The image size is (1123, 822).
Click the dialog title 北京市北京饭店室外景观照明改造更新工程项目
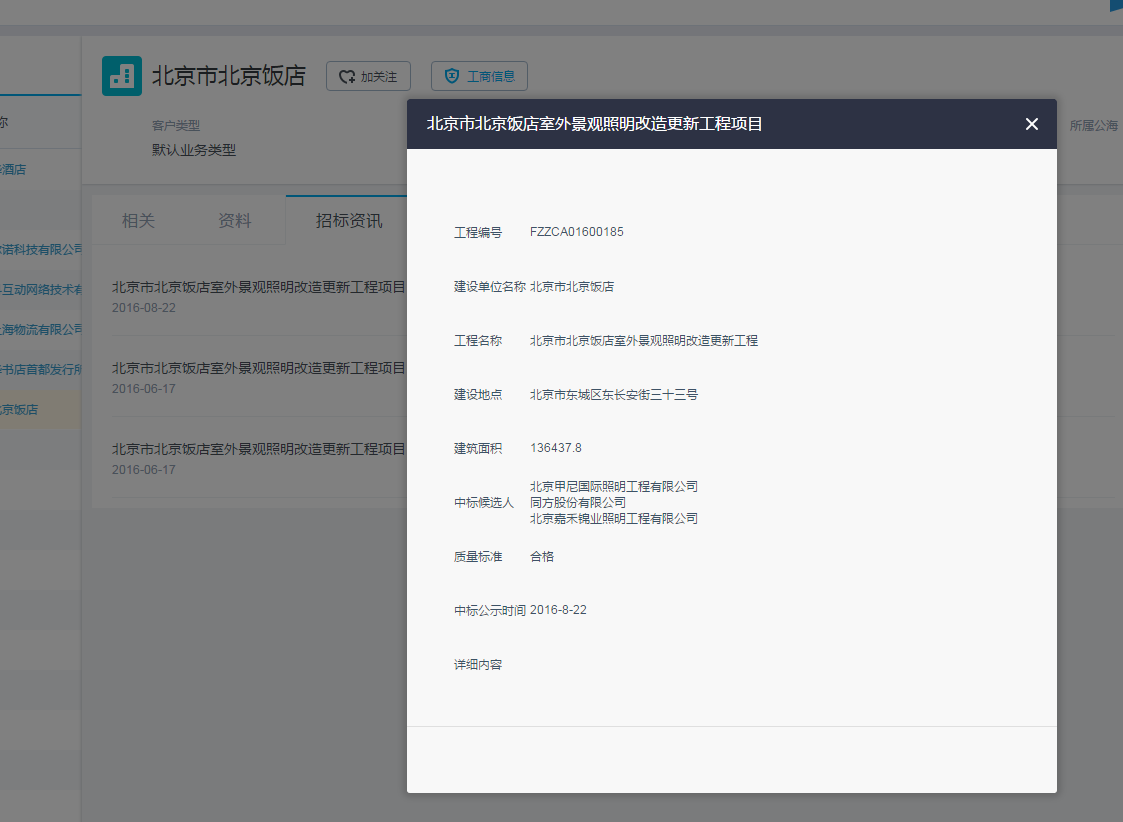[x=594, y=124]
